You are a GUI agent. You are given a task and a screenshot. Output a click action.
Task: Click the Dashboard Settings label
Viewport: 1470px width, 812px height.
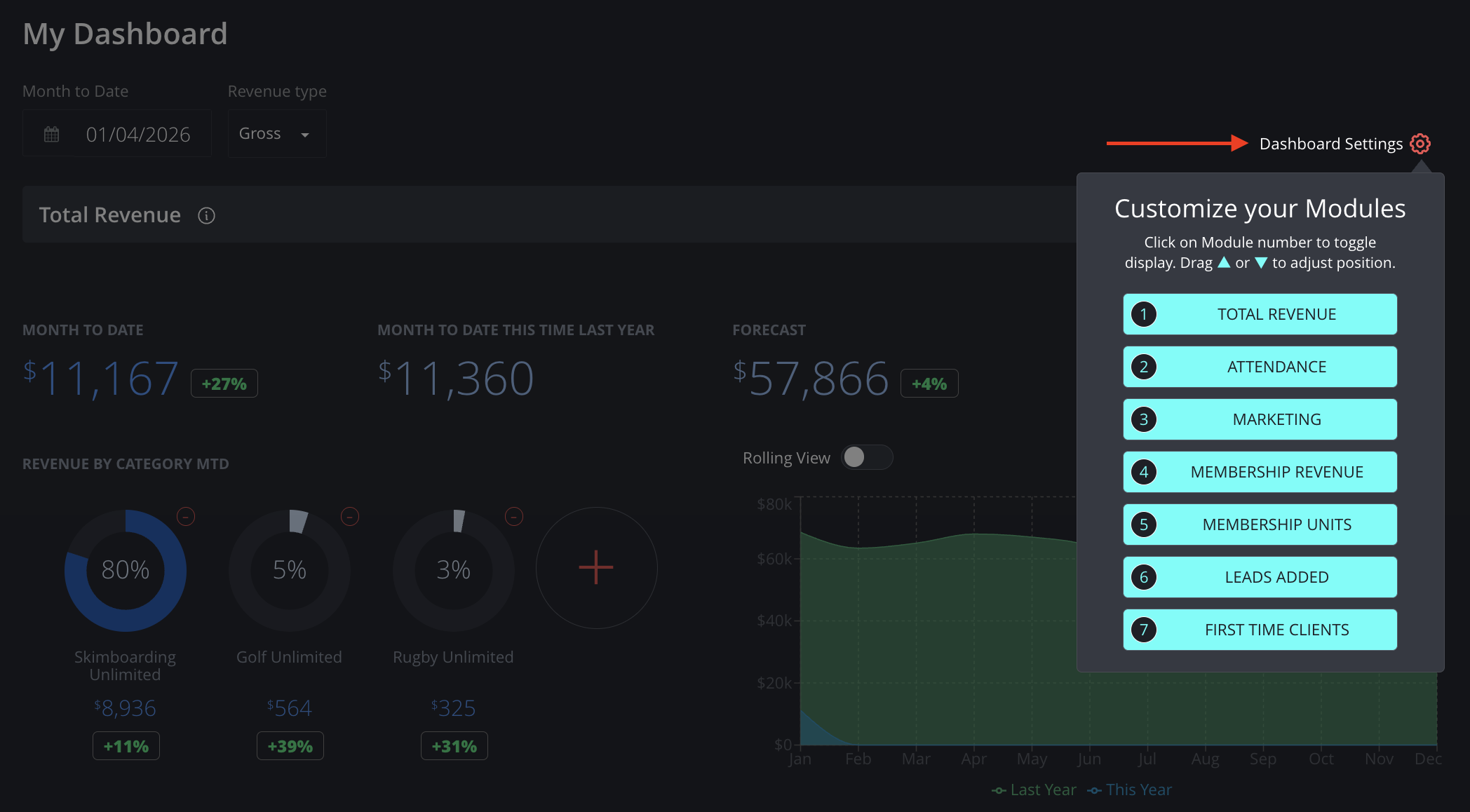click(1331, 144)
